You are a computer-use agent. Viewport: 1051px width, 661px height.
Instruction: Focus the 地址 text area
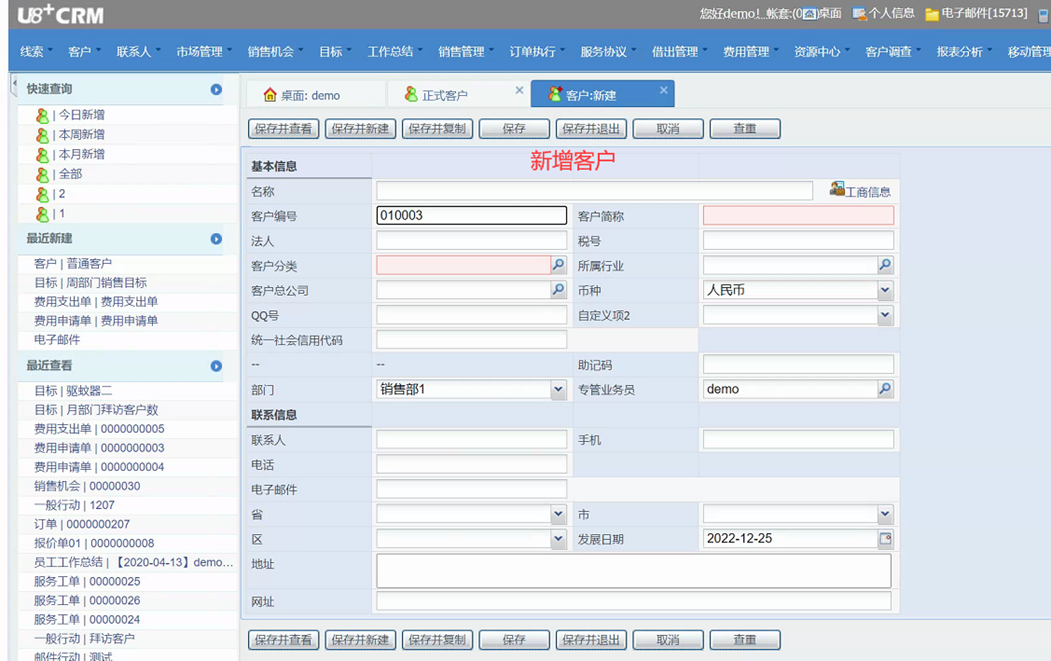pyautogui.click(x=634, y=570)
